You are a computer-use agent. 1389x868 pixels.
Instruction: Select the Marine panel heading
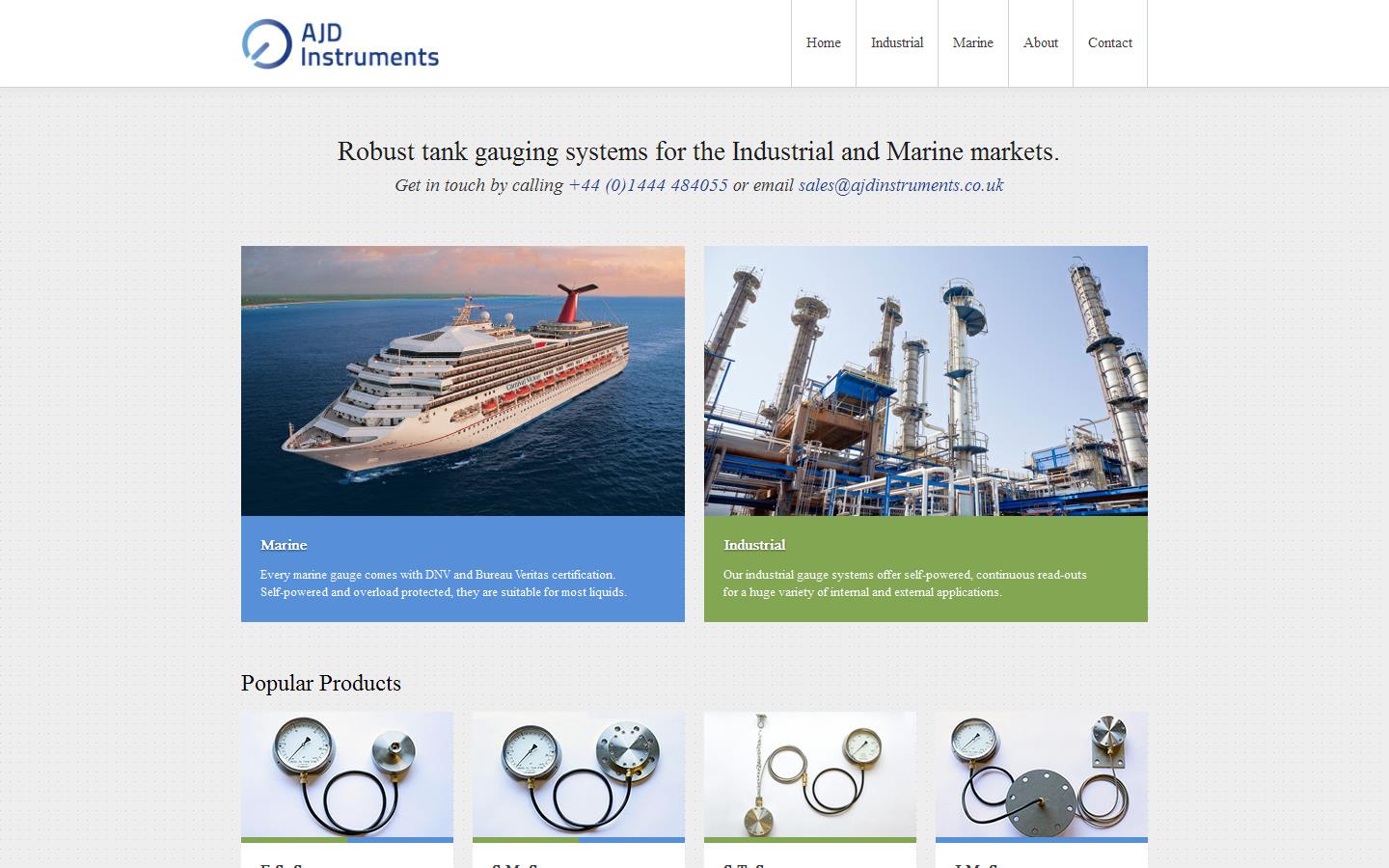[x=284, y=545]
